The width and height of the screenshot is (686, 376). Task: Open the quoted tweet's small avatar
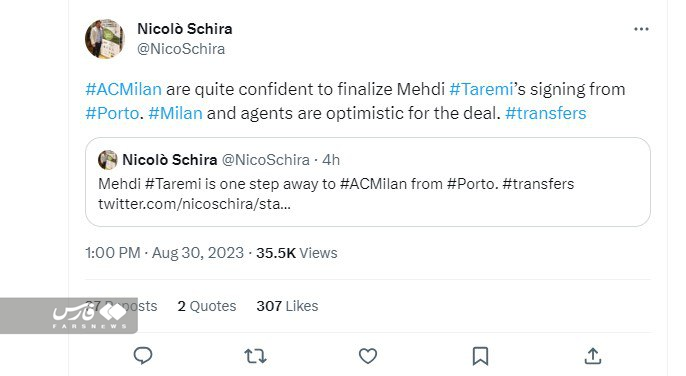[108, 160]
